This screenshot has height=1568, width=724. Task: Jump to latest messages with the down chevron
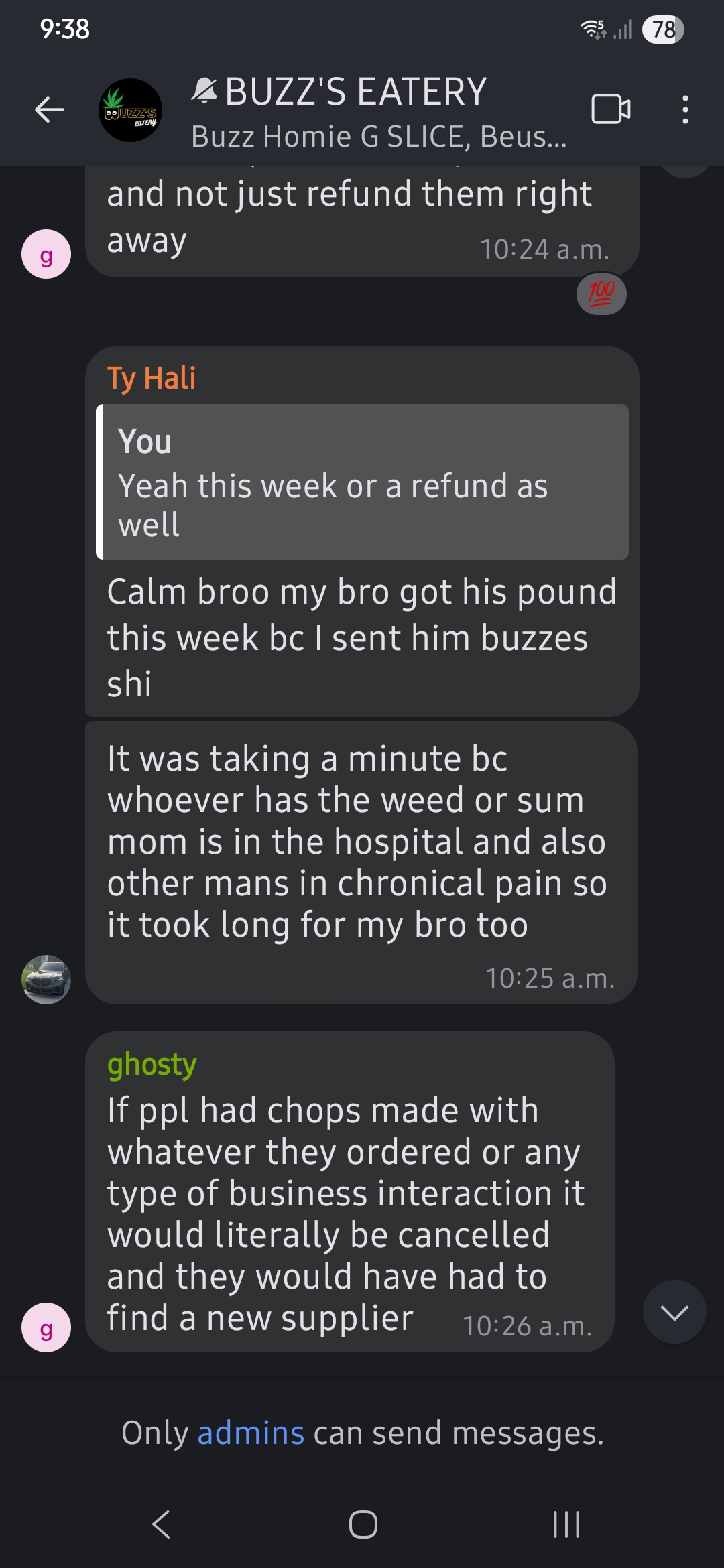[674, 1311]
